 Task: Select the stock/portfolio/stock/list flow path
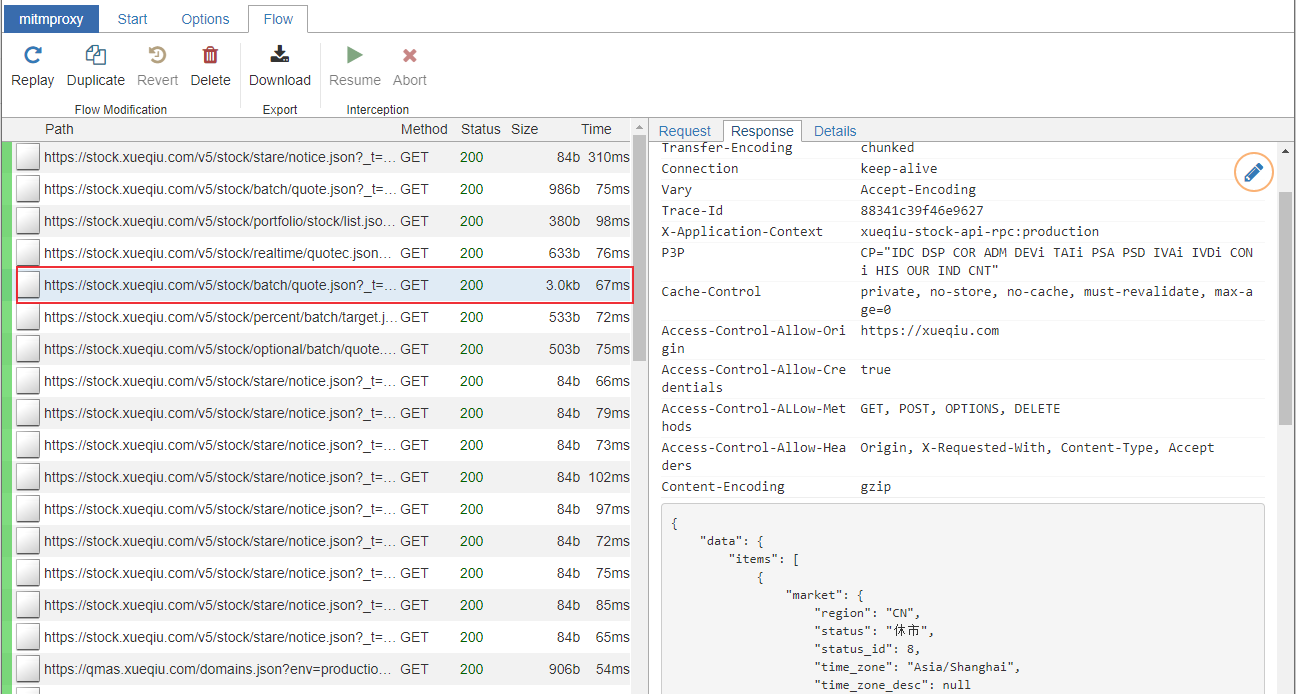click(220, 221)
